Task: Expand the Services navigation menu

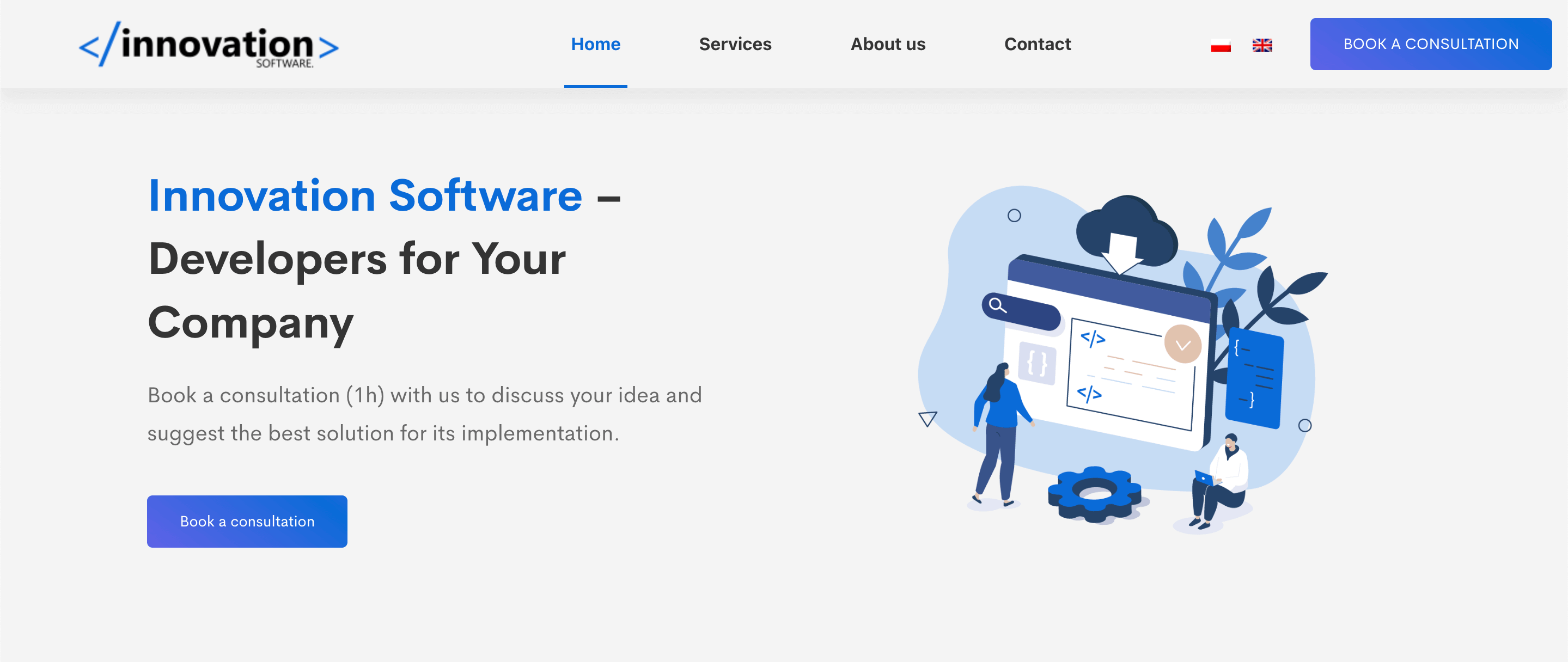Action: [x=735, y=43]
